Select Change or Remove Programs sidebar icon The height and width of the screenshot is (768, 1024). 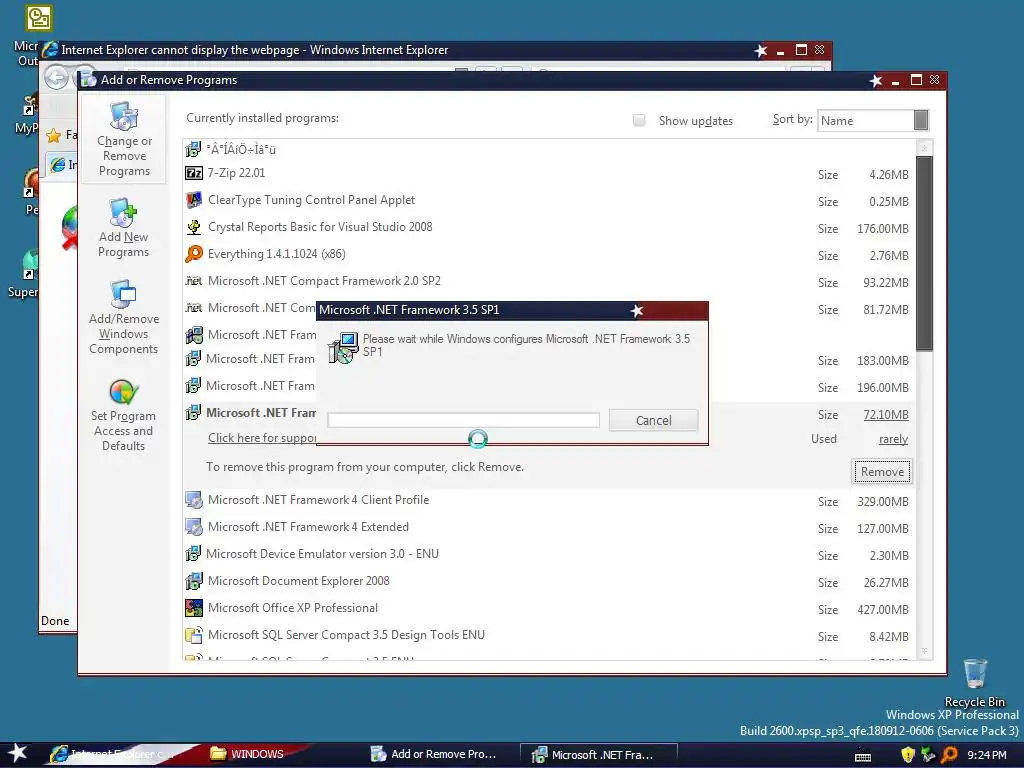[123, 117]
